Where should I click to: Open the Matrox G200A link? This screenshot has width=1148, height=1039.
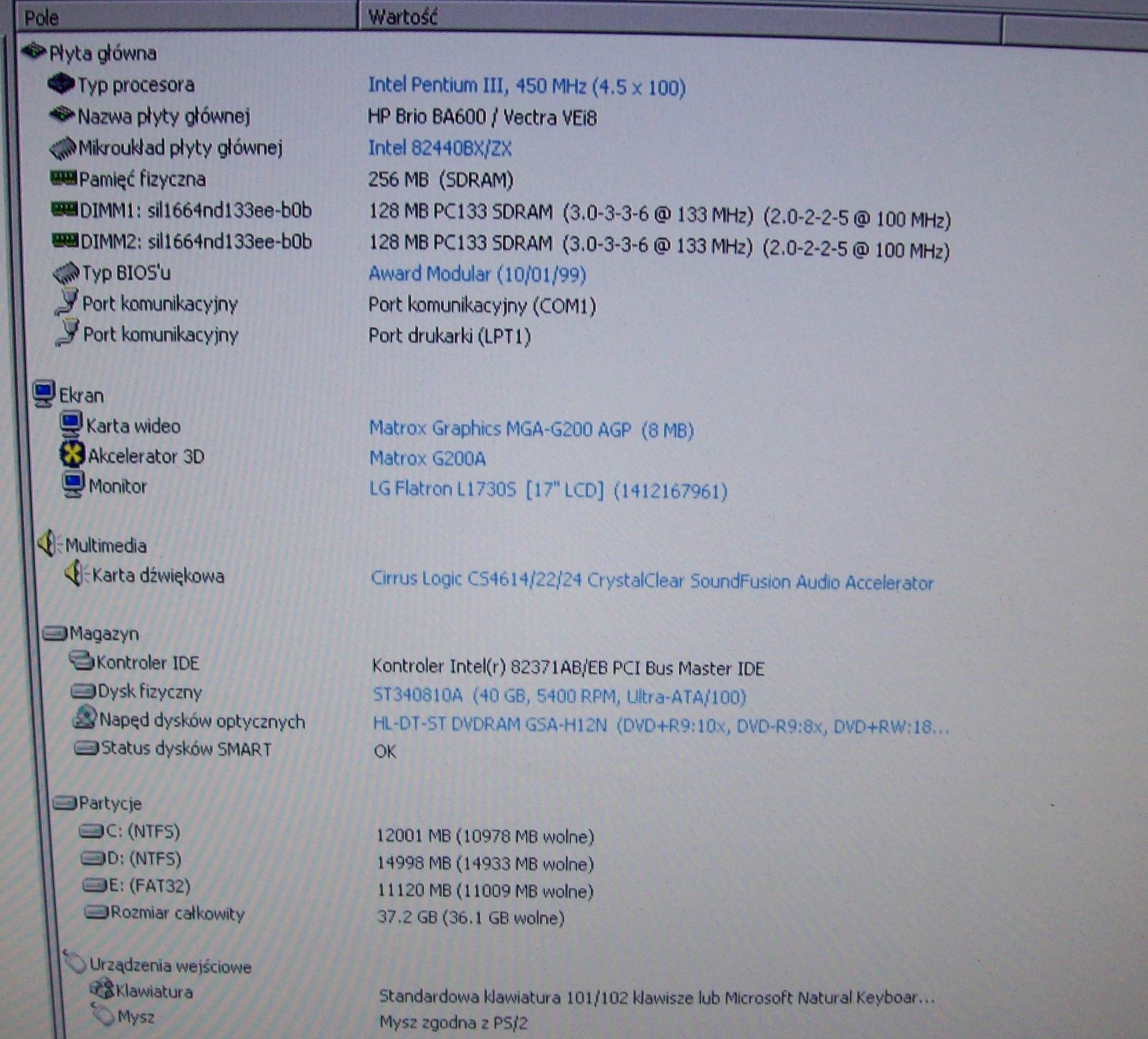pos(428,459)
